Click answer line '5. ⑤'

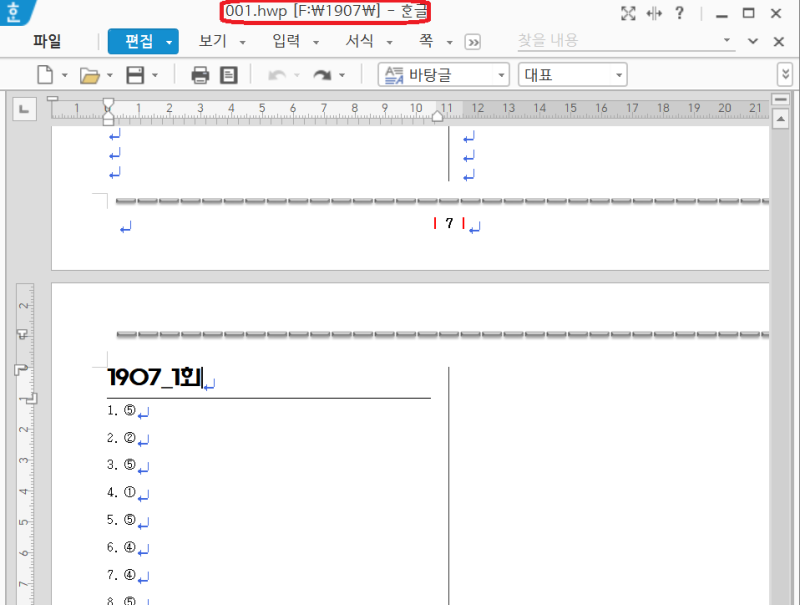(x=121, y=520)
